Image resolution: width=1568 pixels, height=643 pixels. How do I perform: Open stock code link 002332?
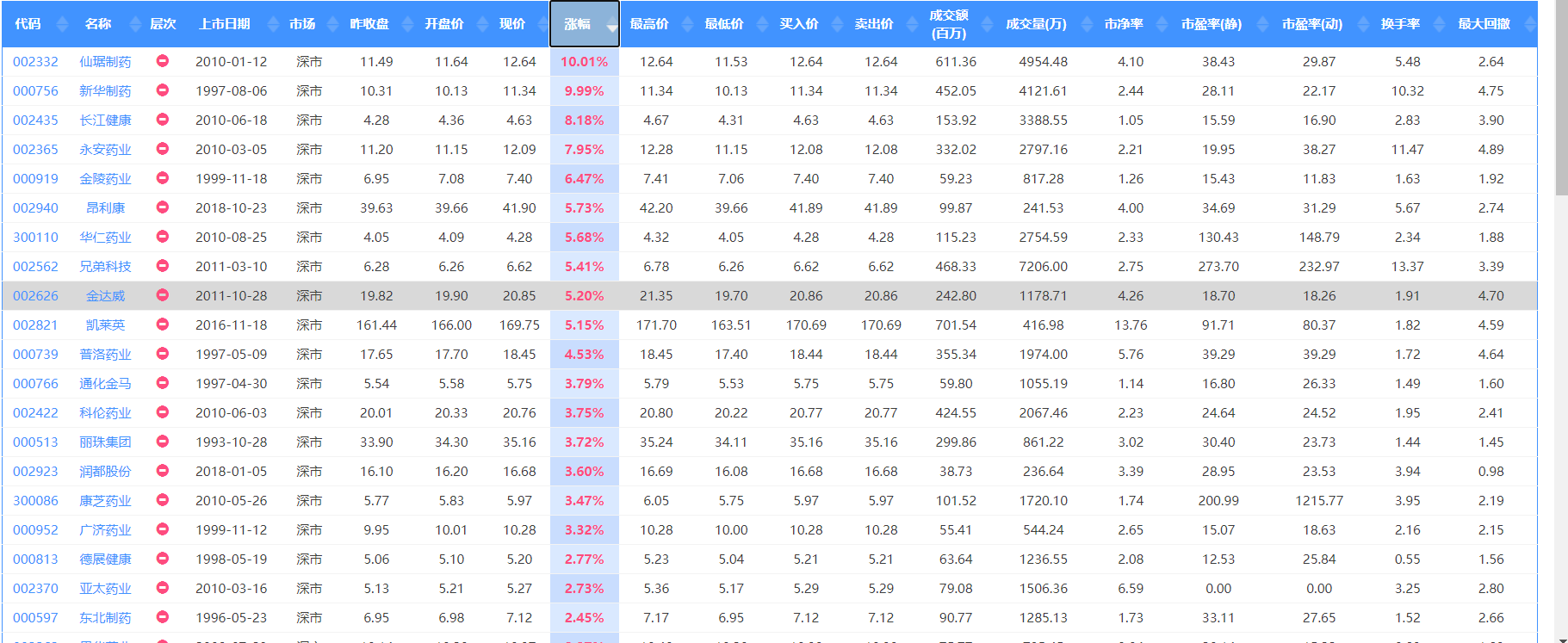(x=35, y=62)
